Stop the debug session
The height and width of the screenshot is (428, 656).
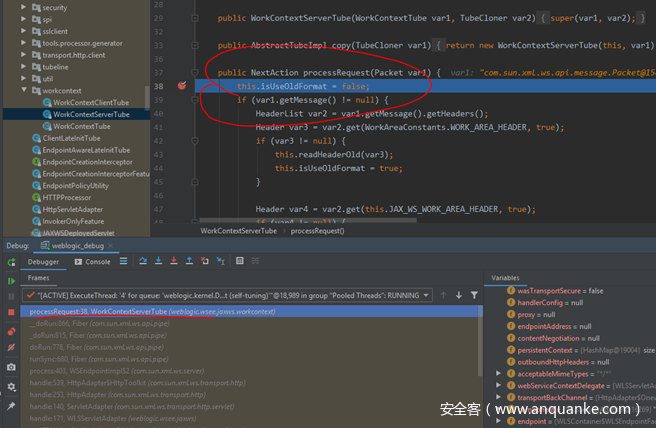point(11,312)
